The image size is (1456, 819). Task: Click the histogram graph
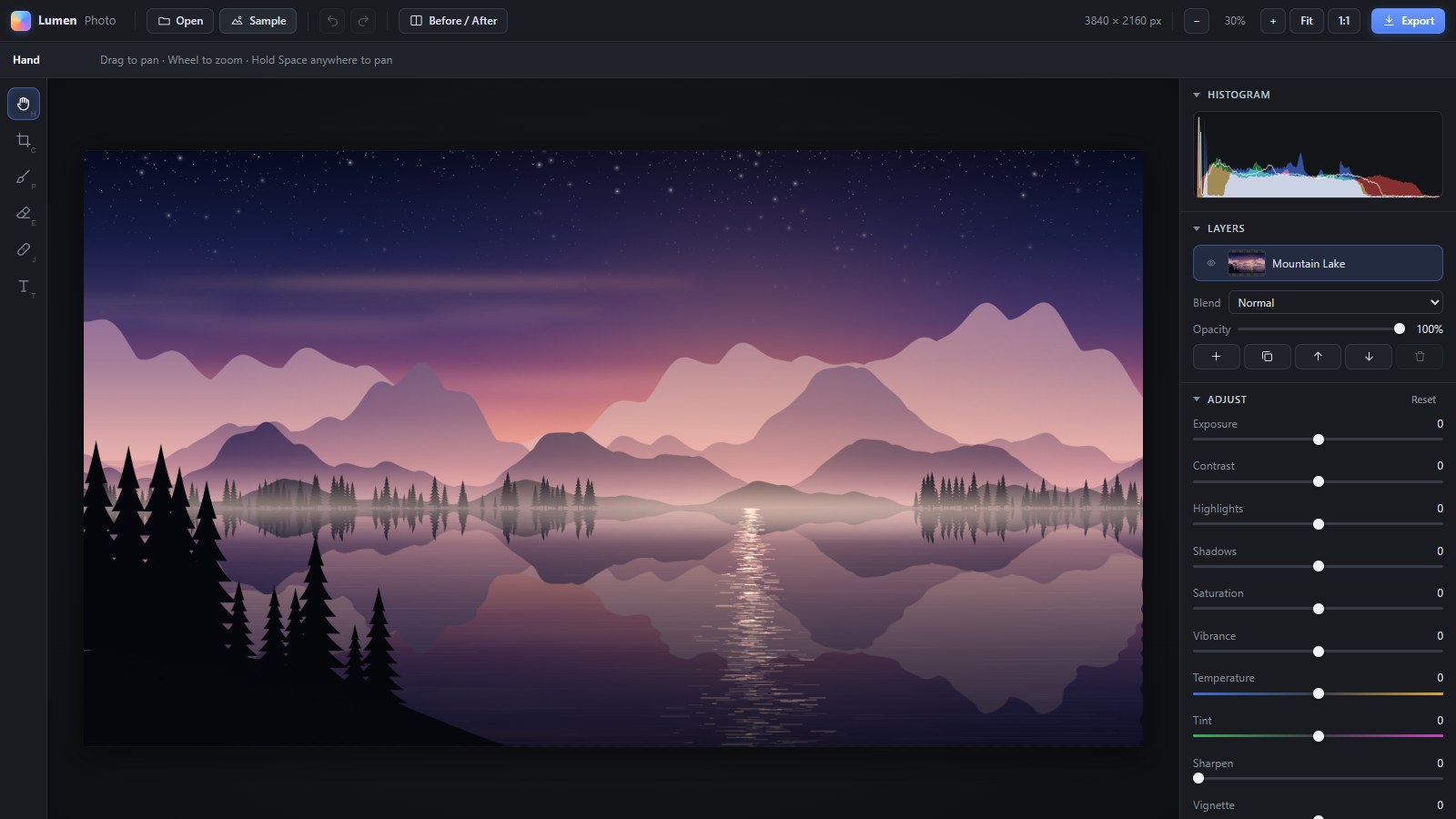click(1318, 155)
